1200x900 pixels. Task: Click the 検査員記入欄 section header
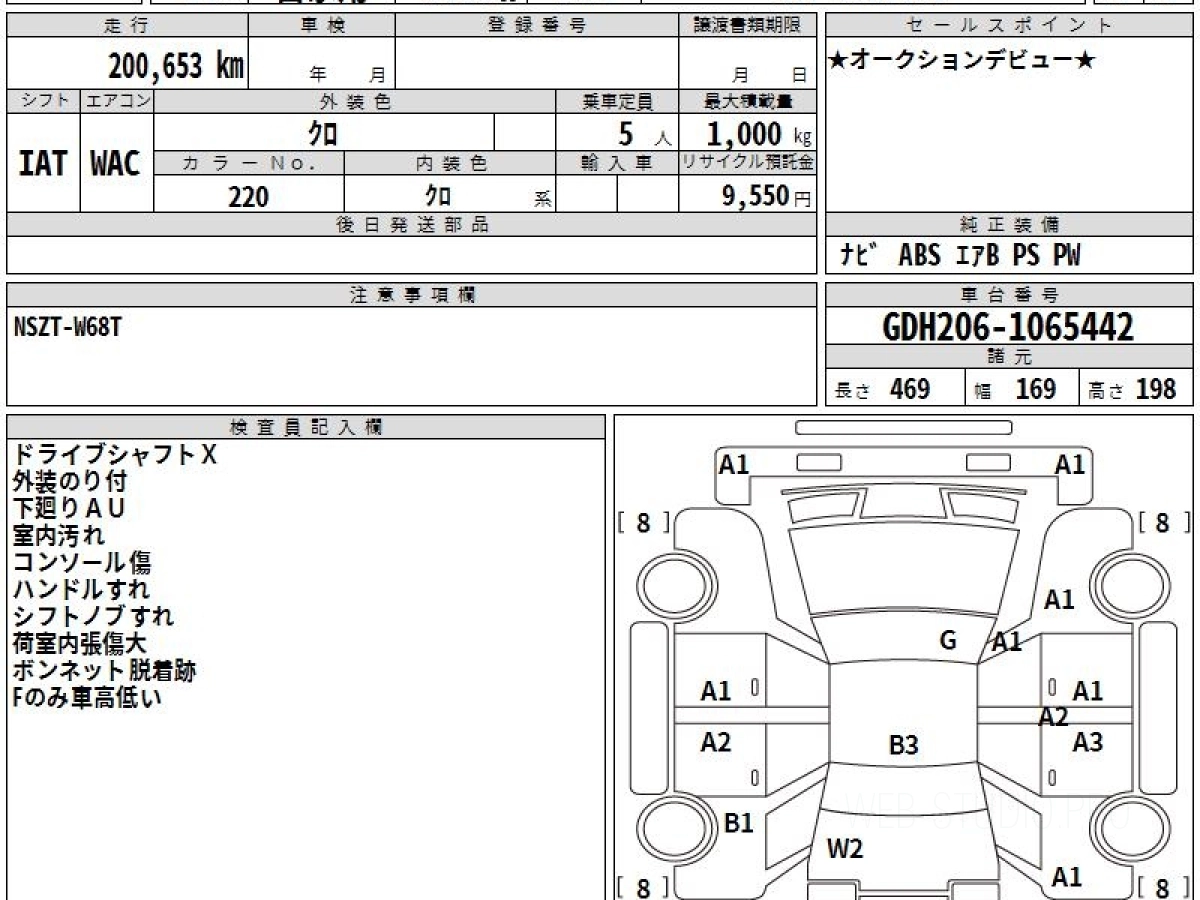coord(306,427)
